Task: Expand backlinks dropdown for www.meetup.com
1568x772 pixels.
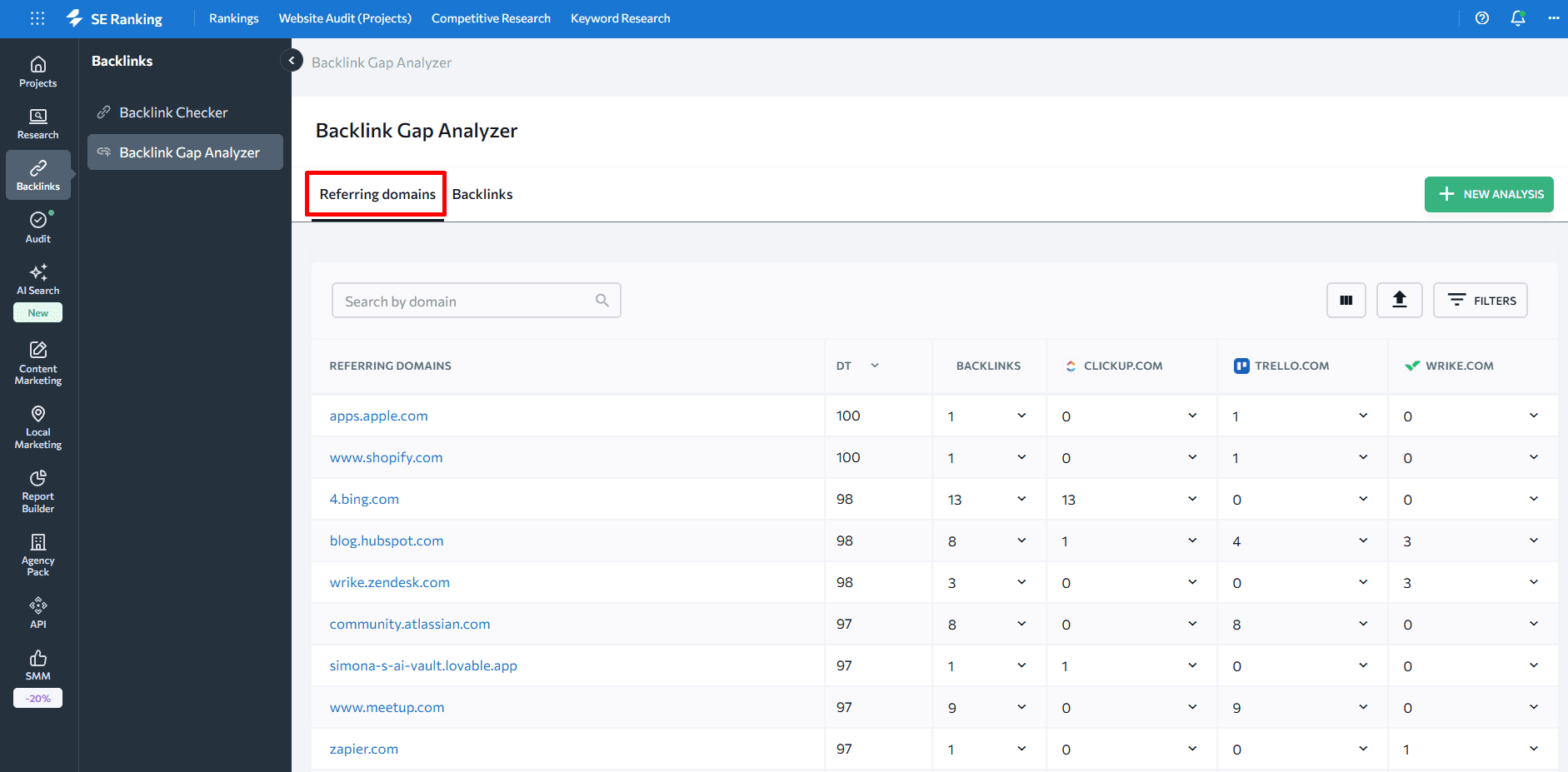Action: (1021, 707)
